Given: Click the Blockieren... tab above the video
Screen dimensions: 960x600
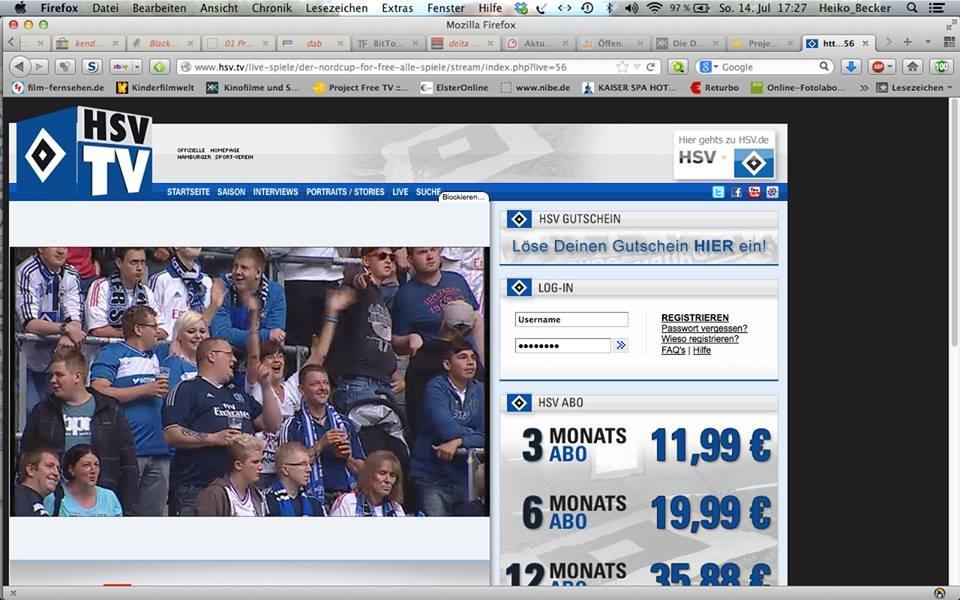Looking at the screenshot, I should 463,197.
